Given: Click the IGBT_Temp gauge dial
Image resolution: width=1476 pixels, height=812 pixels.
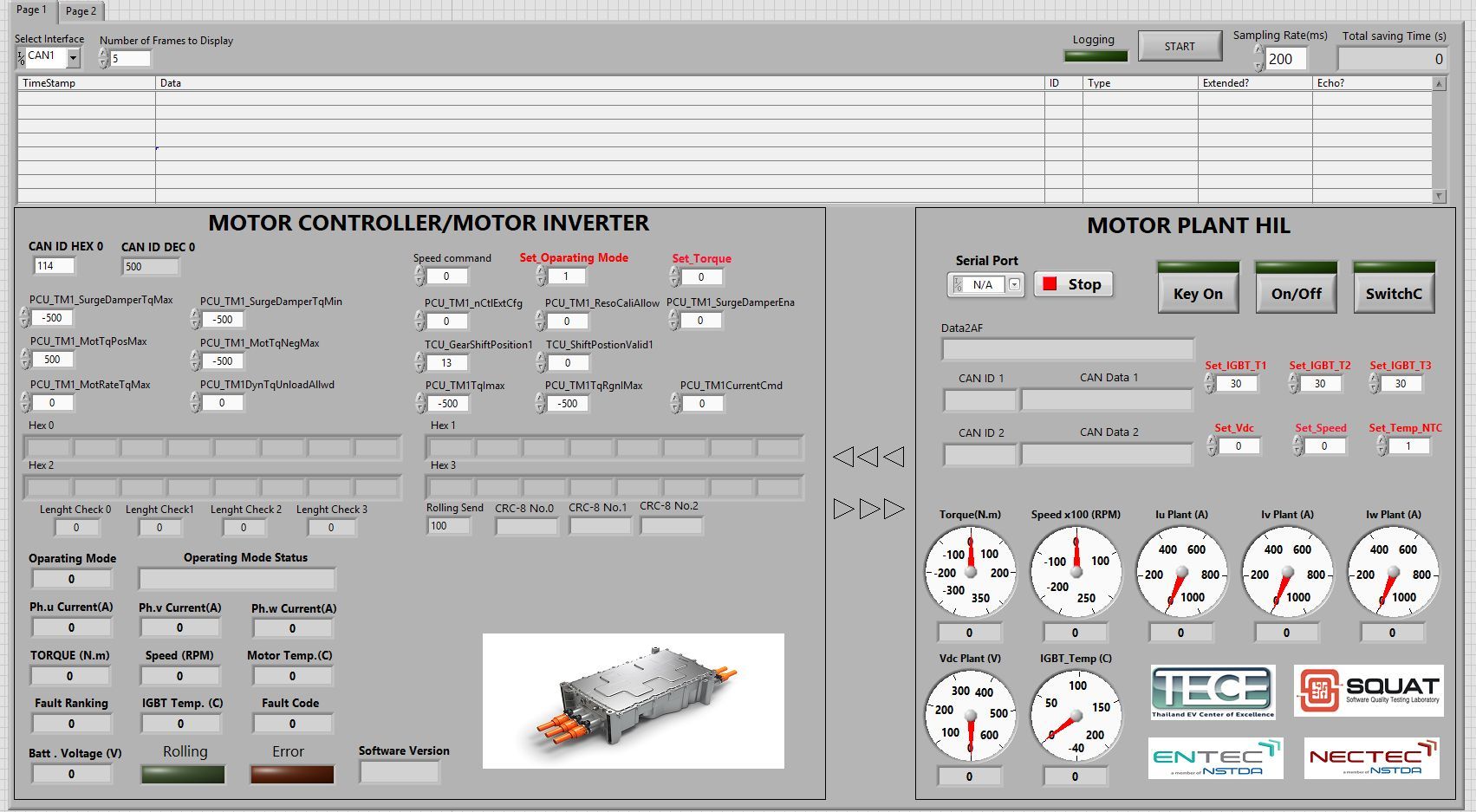Looking at the screenshot, I should point(1076,716).
